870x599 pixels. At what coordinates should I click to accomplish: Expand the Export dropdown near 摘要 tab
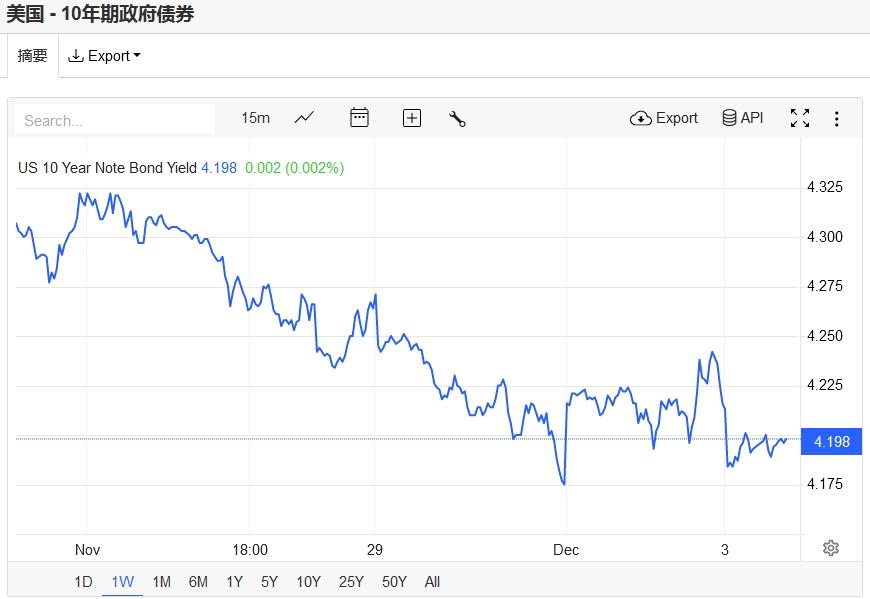pos(104,56)
